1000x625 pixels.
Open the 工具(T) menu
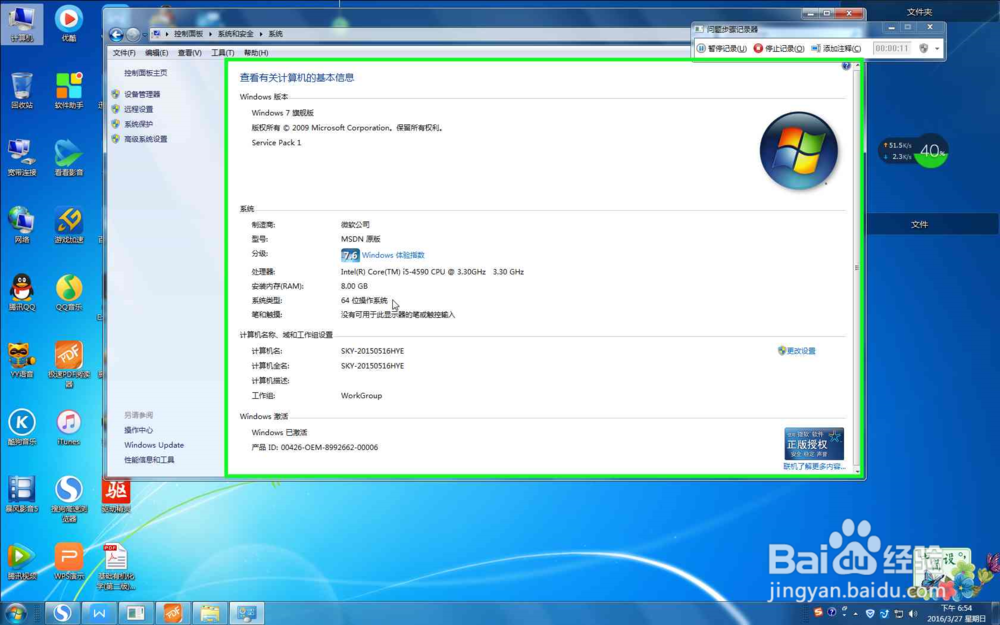coord(223,53)
